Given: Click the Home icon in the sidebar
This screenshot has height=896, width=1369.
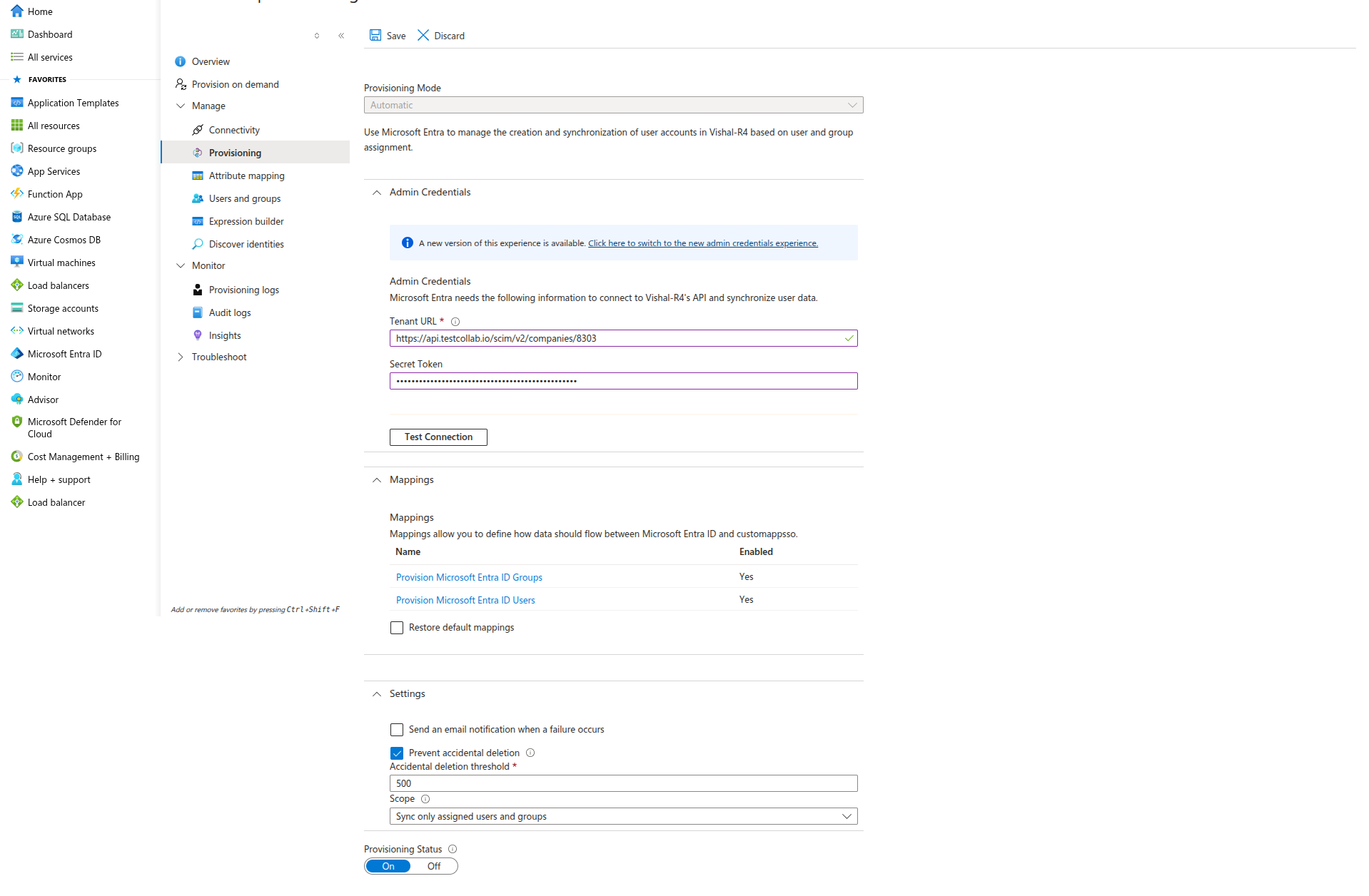Looking at the screenshot, I should pyautogui.click(x=17, y=11).
